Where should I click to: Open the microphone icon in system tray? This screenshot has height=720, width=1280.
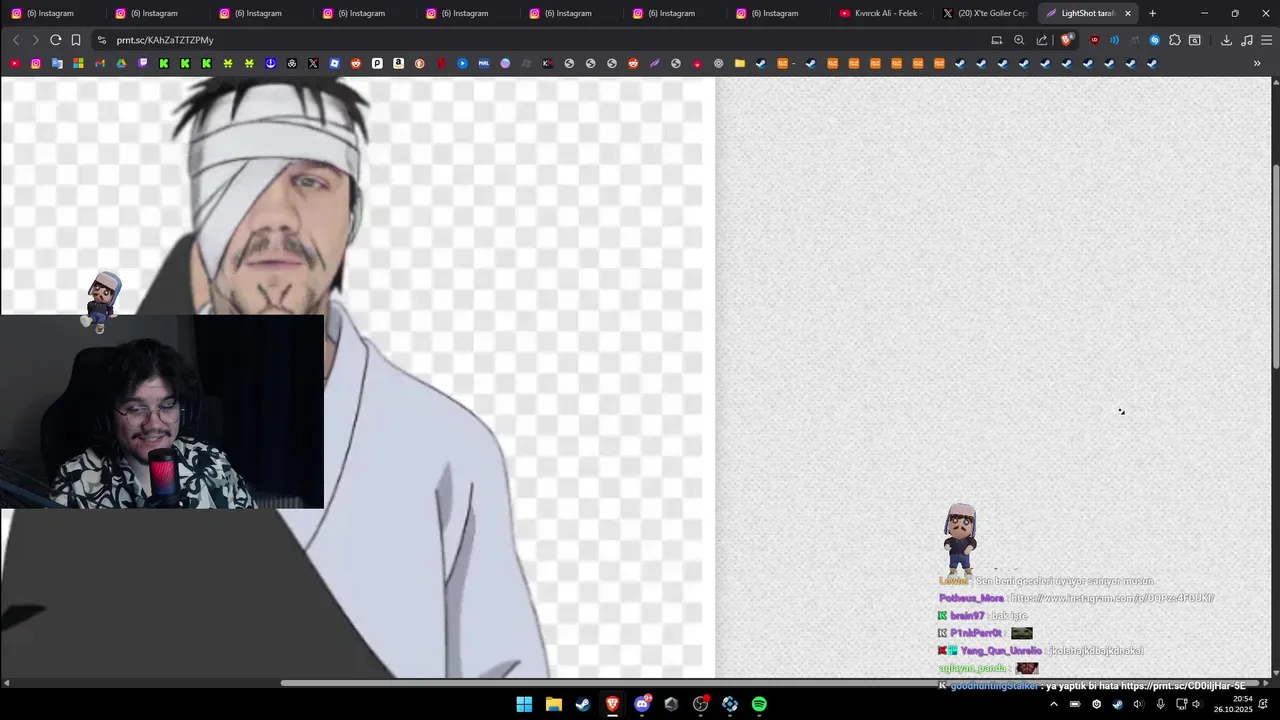click(1160, 704)
